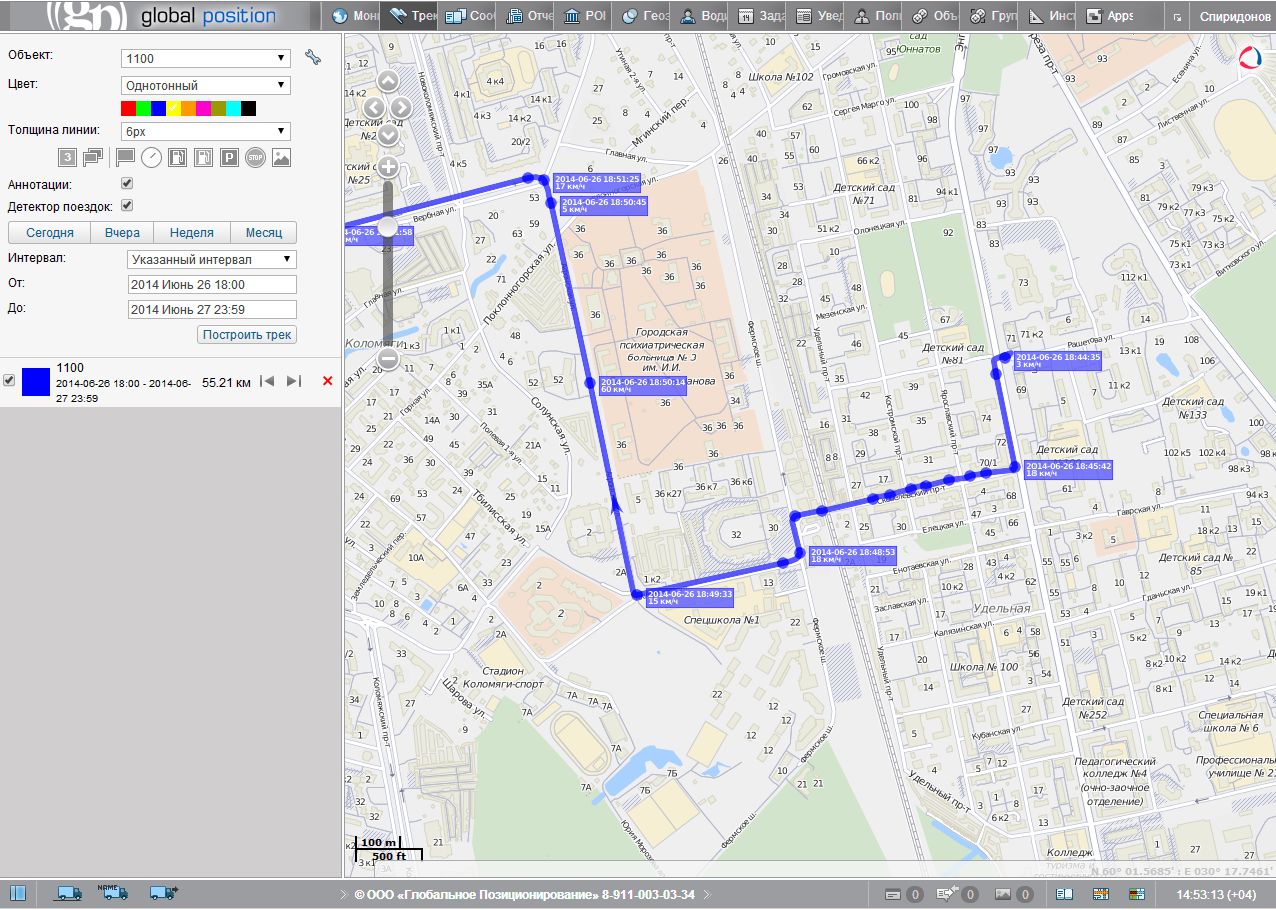Toggle the parking markers icon

click(x=229, y=157)
